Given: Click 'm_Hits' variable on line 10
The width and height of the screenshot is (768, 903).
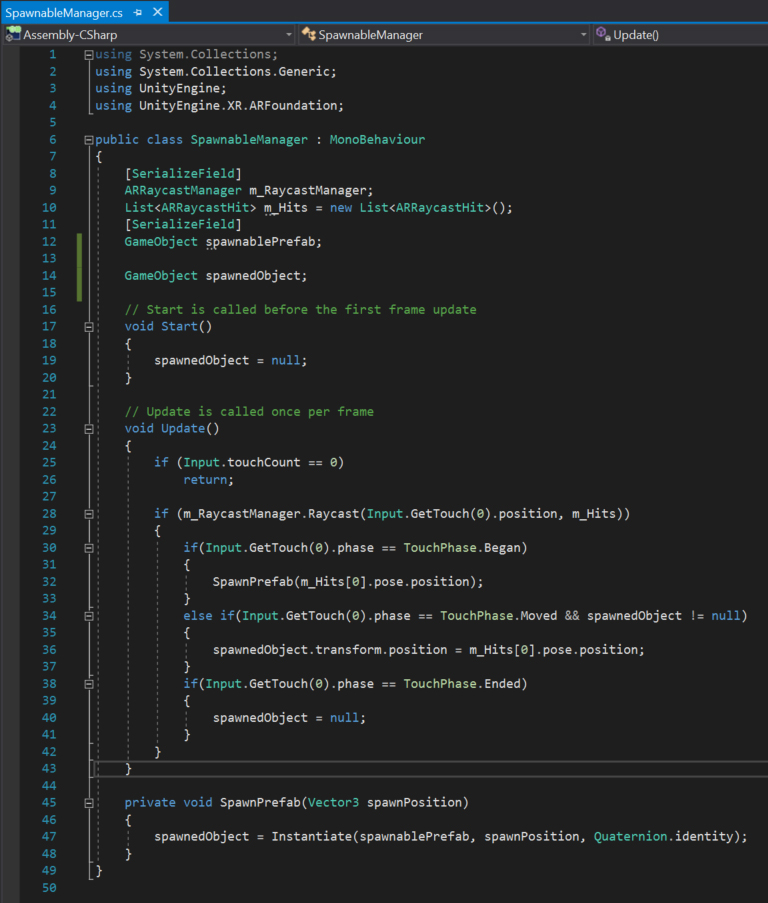Looking at the screenshot, I should point(286,207).
